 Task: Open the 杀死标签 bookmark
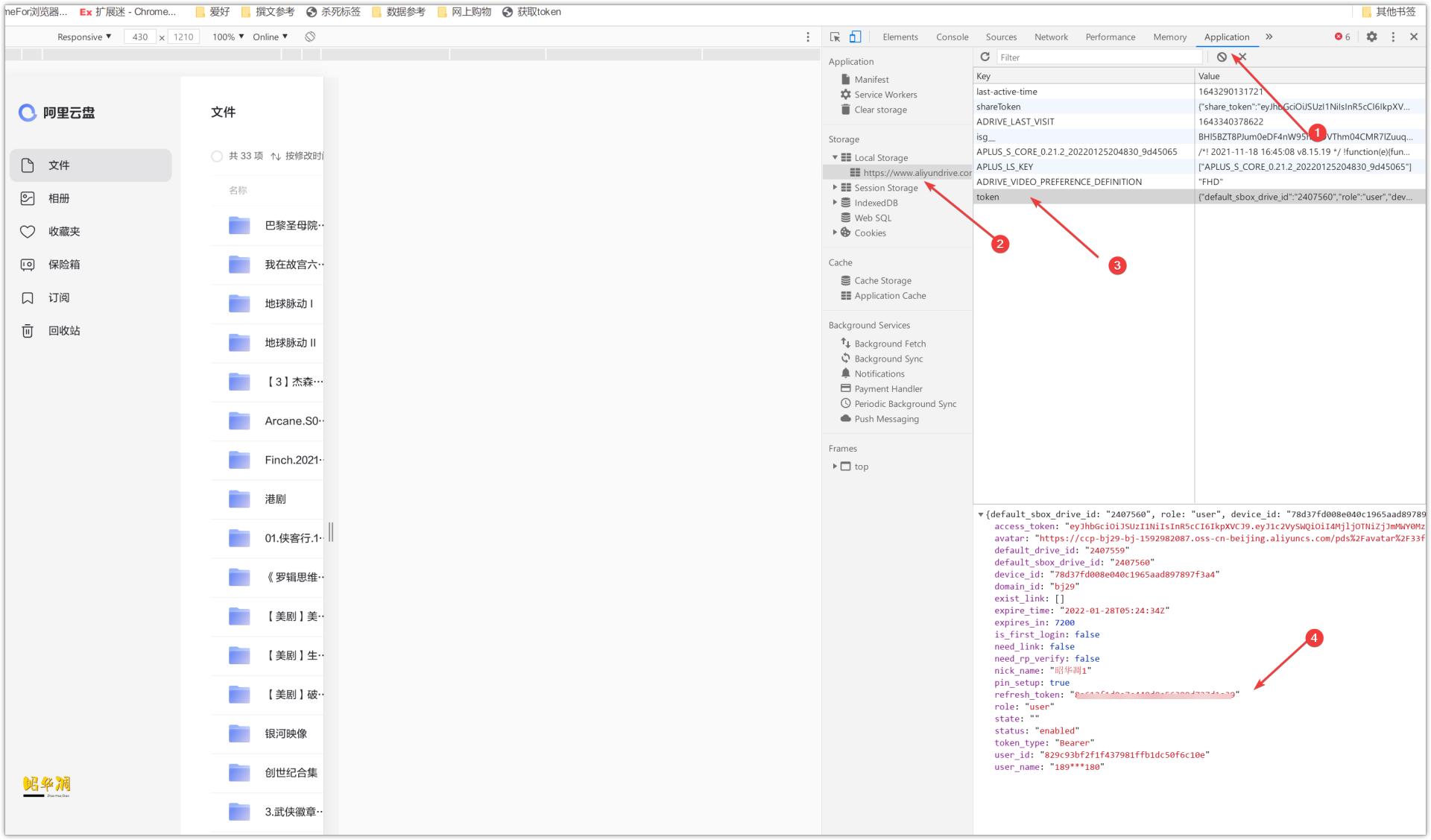(333, 12)
